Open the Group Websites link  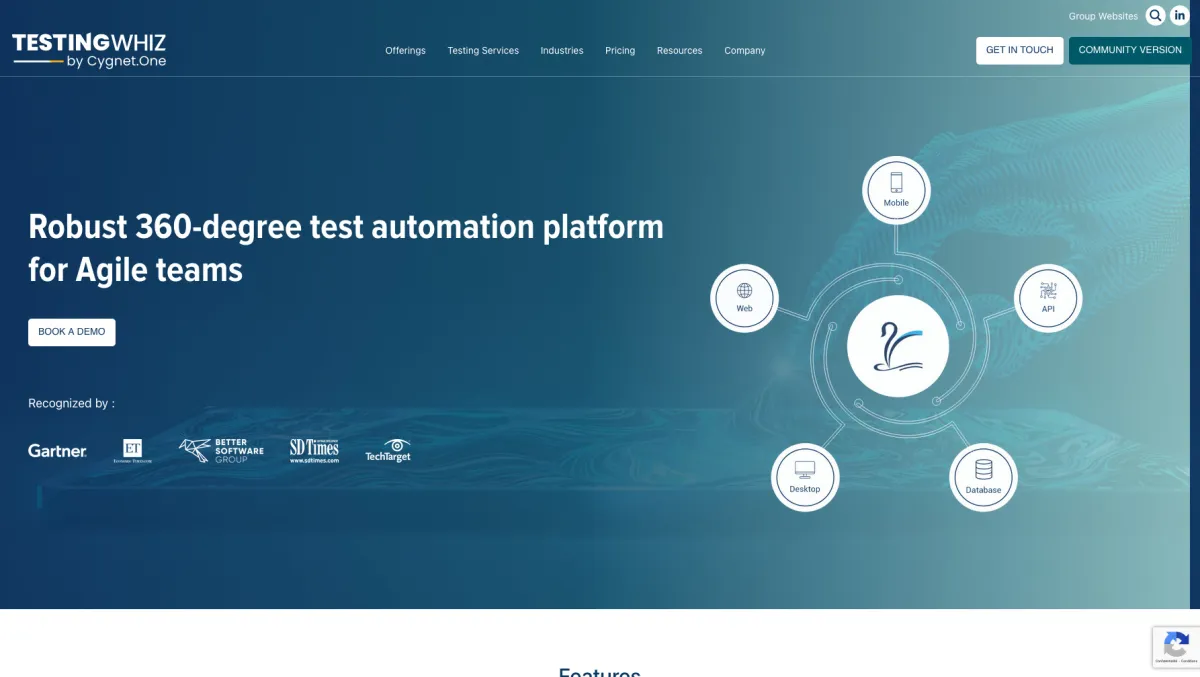1103,16
